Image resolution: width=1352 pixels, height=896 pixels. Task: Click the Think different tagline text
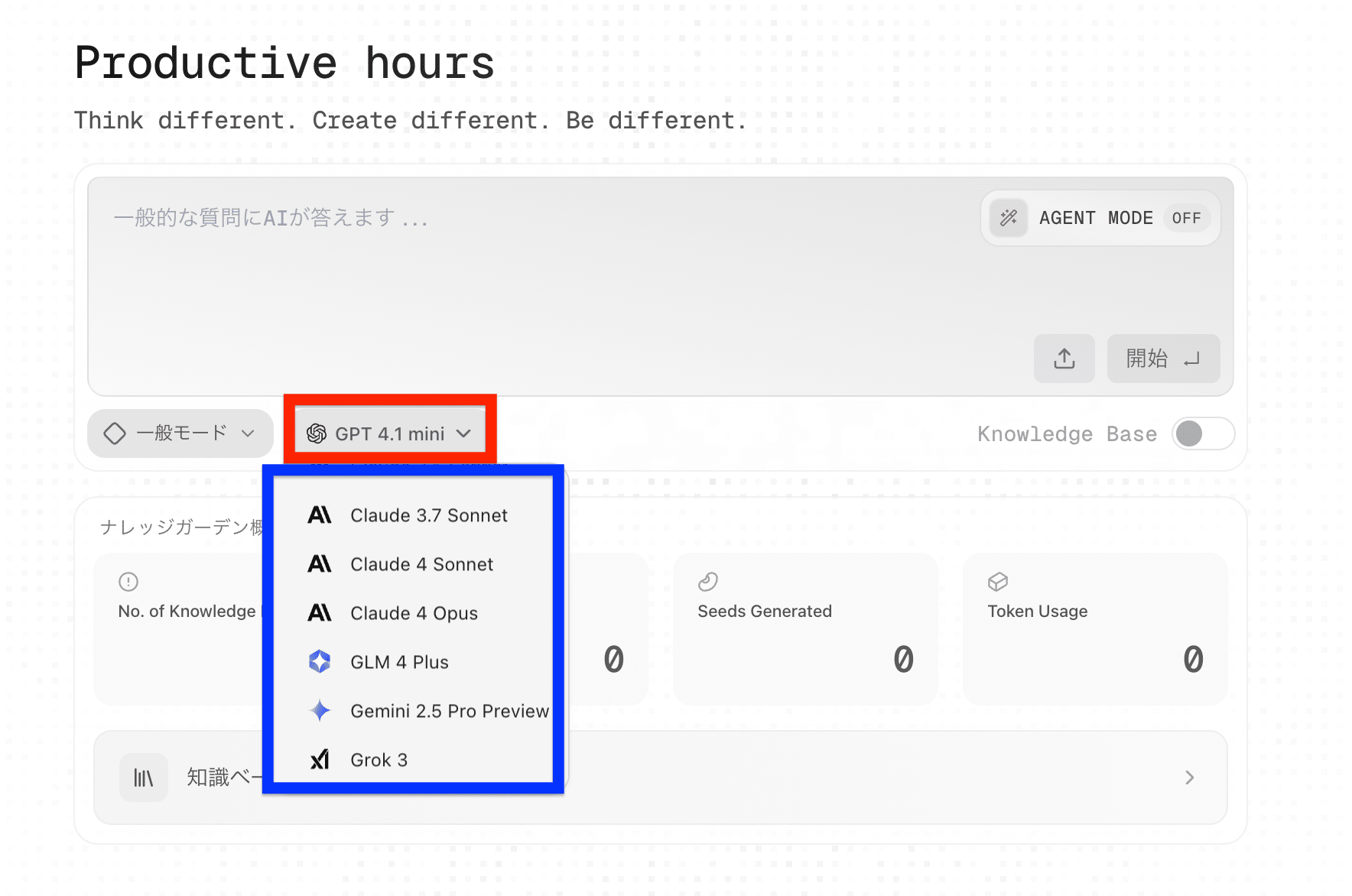click(x=411, y=121)
